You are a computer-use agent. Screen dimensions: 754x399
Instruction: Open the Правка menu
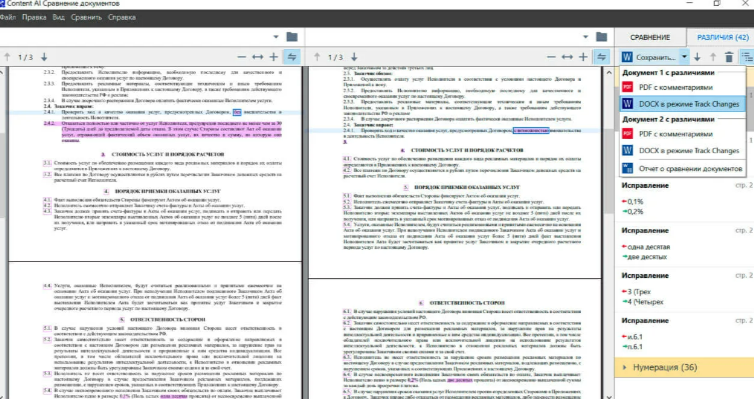(34, 17)
